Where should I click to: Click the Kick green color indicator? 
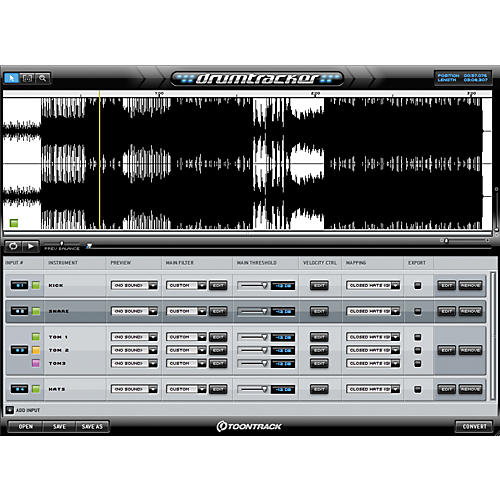coord(36,285)
